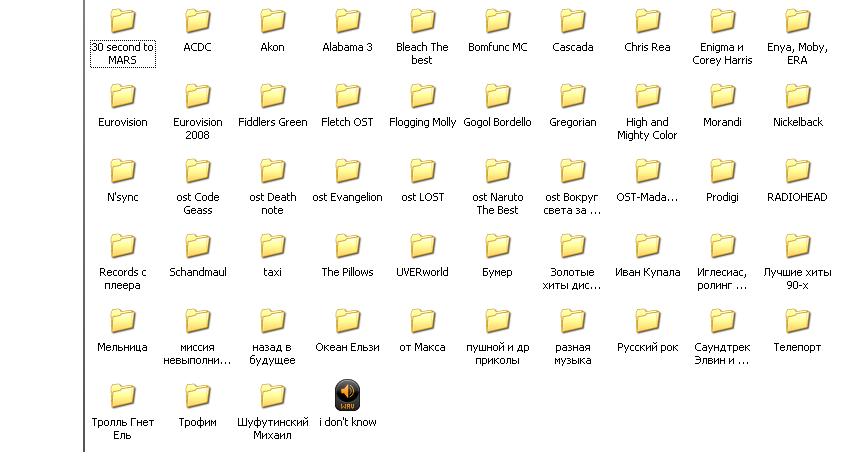This screenshot has height=459, width=842.
Task: Select the Enya, Moby, ERA folder
Action: click(797, 21)
